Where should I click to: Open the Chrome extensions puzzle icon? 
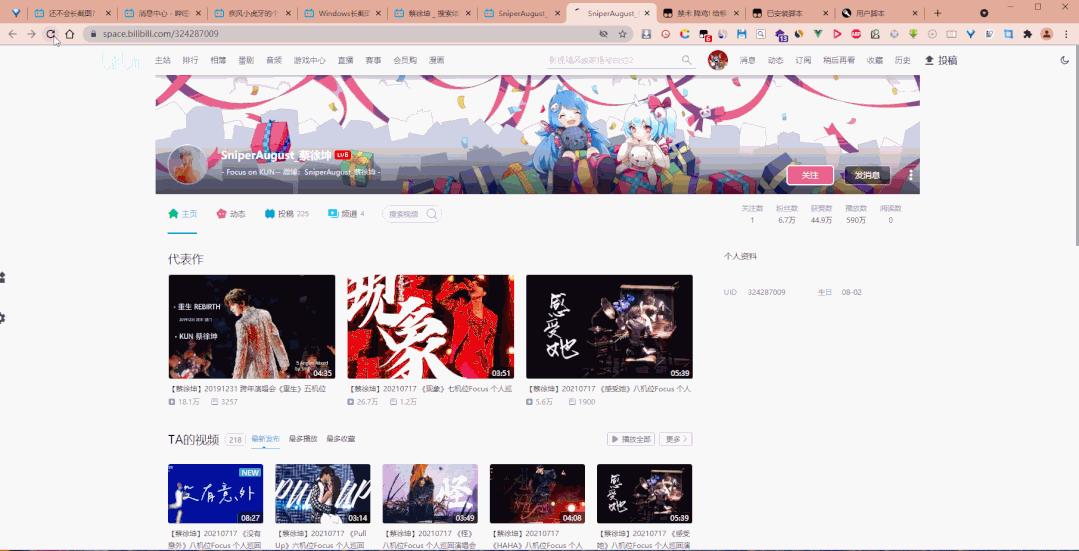tap(1027, 34)
